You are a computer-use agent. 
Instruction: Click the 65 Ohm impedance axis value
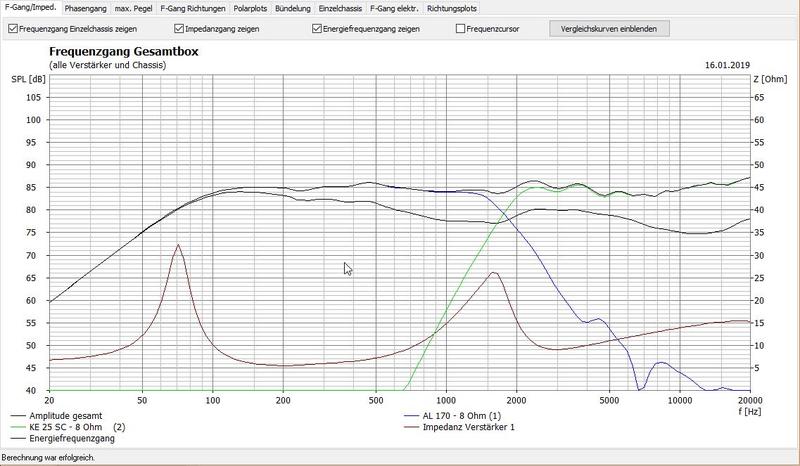pyautogui.click(x=759, y=97)
